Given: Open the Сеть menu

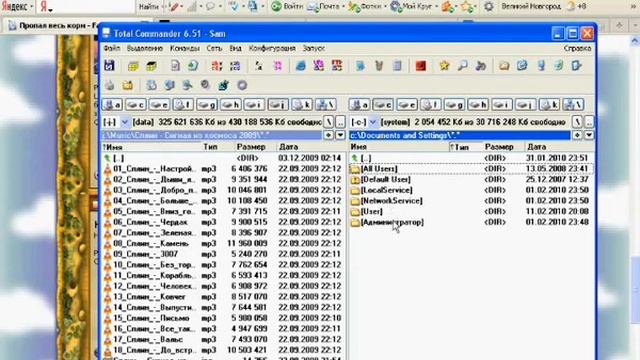Looking at the screenshot, I should pyautogui.click(x=214, y=48).
